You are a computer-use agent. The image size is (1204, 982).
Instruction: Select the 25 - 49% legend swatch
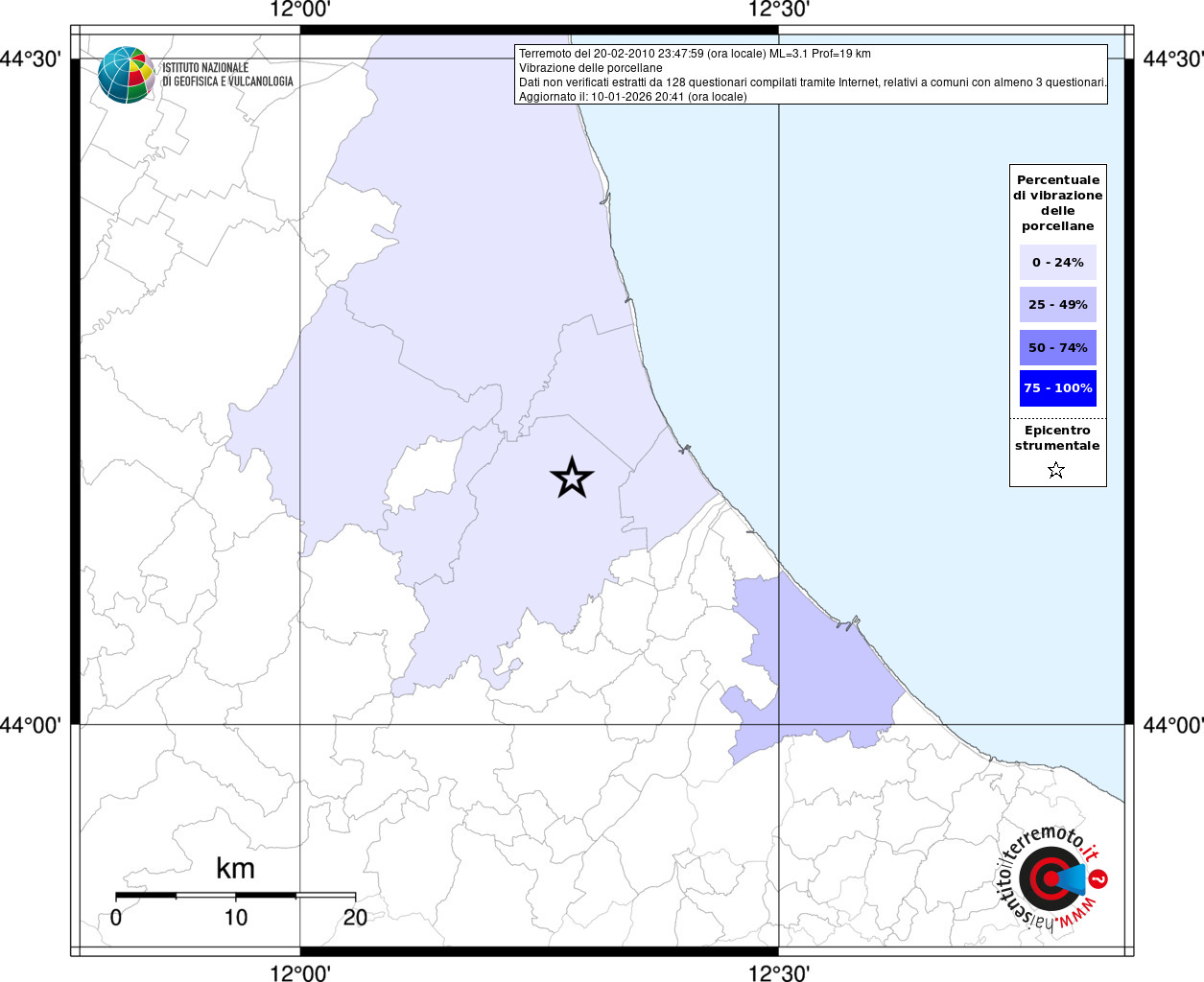click(1057, 305)
